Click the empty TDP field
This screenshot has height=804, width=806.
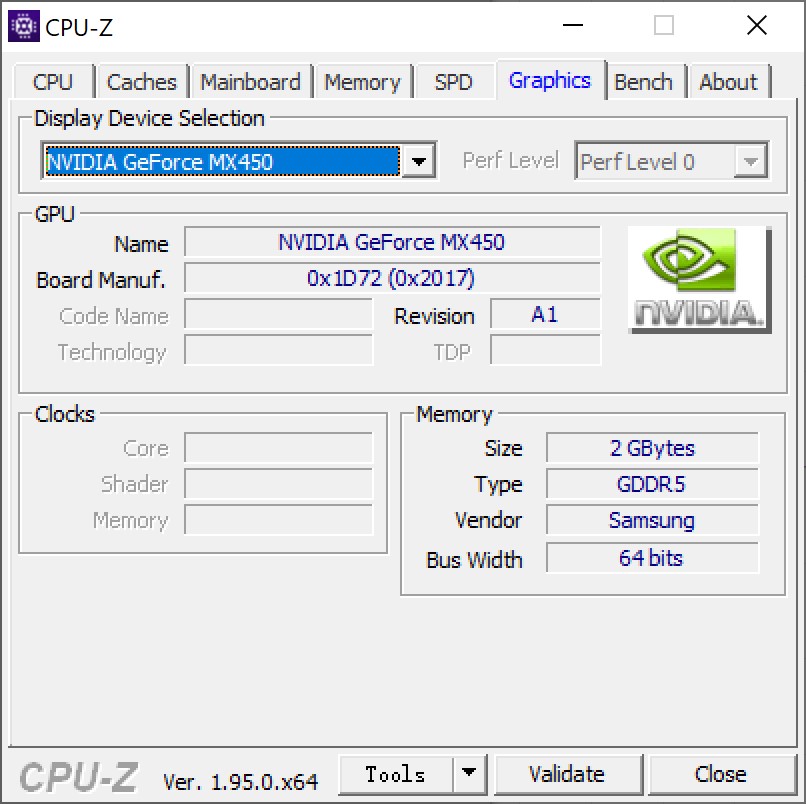pos(545,350)
